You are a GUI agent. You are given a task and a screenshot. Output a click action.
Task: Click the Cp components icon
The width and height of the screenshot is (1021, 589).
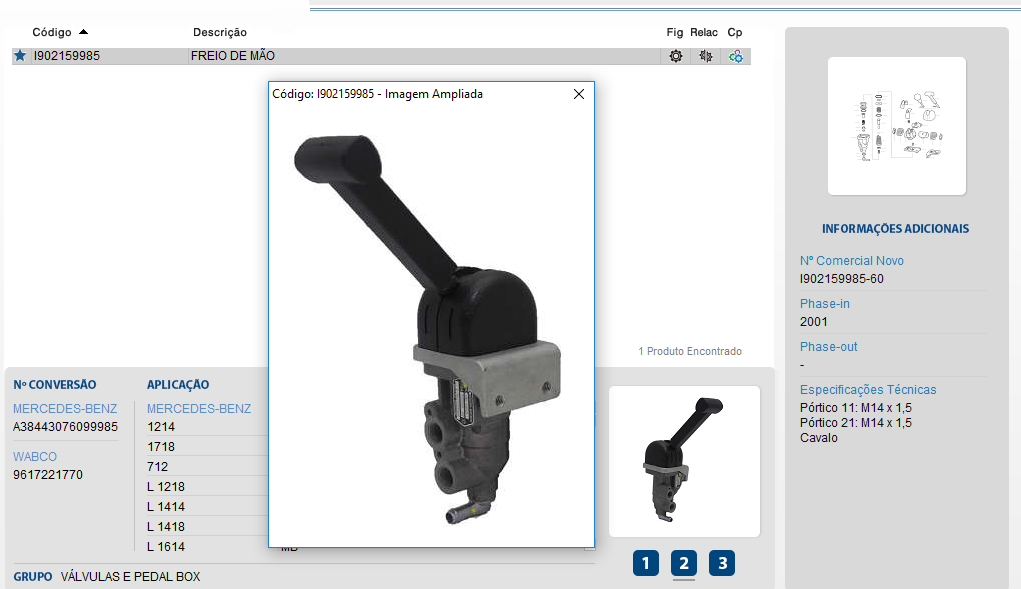coord(736,56)
